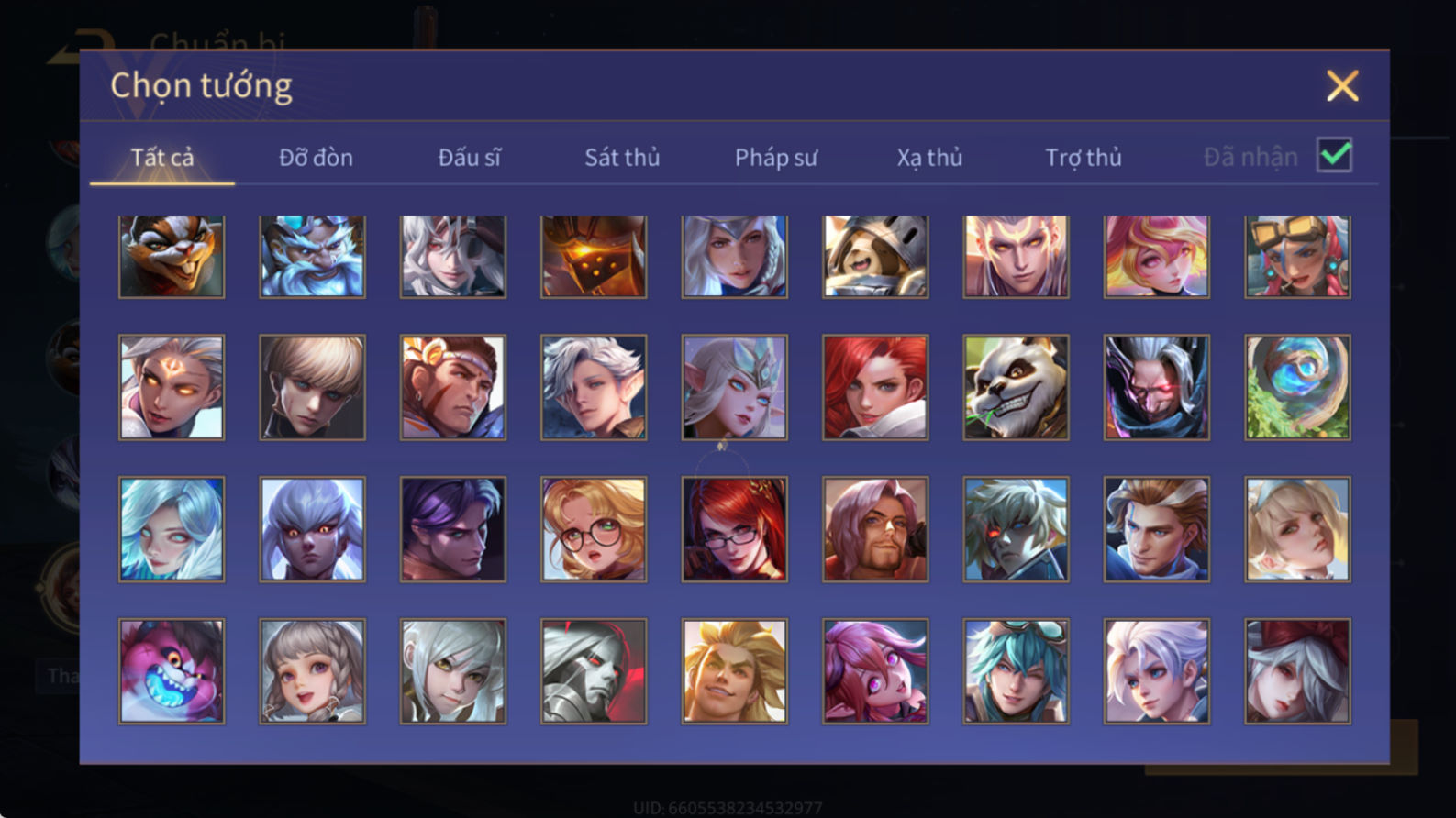This screenshot has width=1456, height=818.
Task: Select the blonde girl with round glasses
Action: (x=594, y=529)
